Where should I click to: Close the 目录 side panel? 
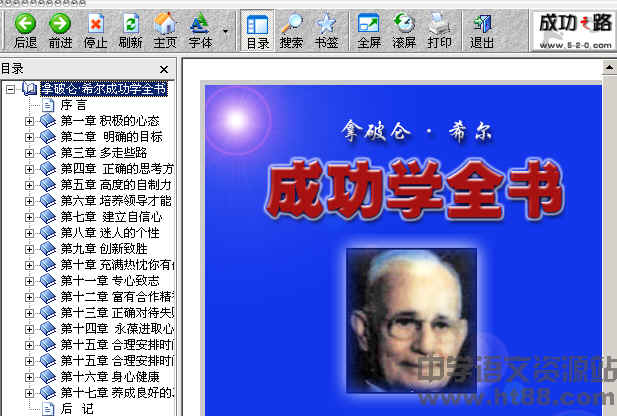(164, 70)
